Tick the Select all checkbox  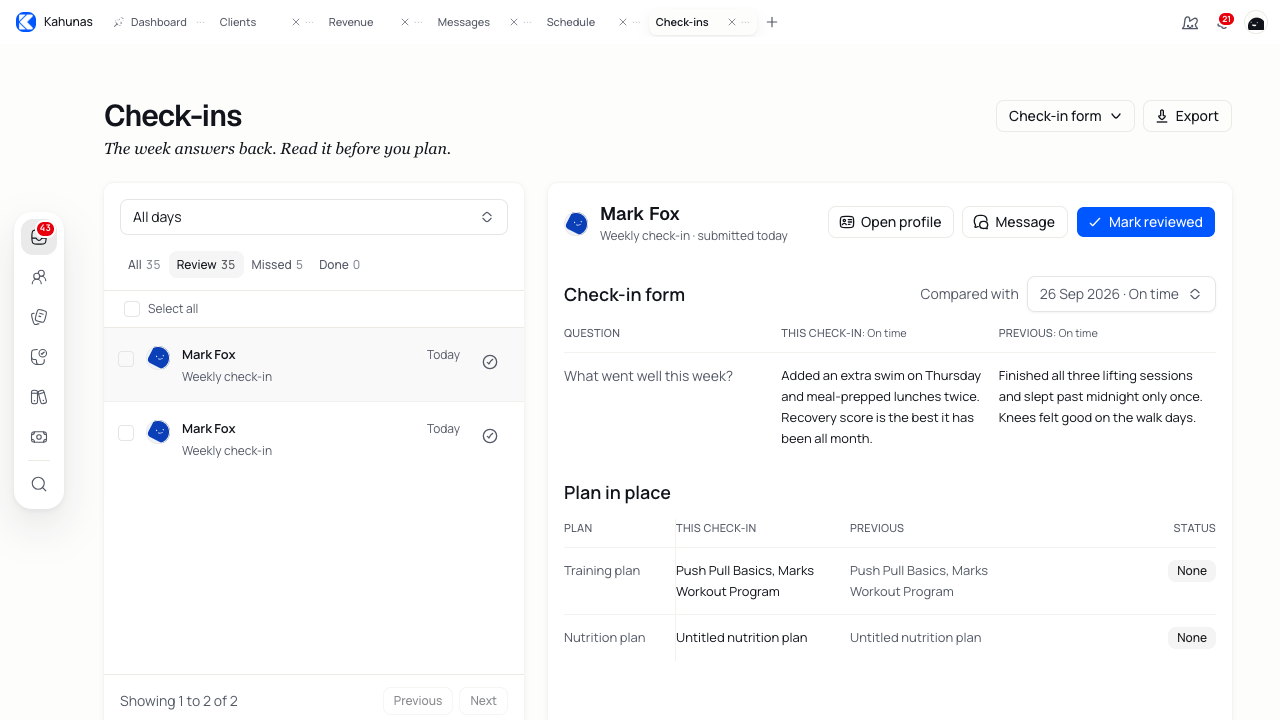point(132,309)
